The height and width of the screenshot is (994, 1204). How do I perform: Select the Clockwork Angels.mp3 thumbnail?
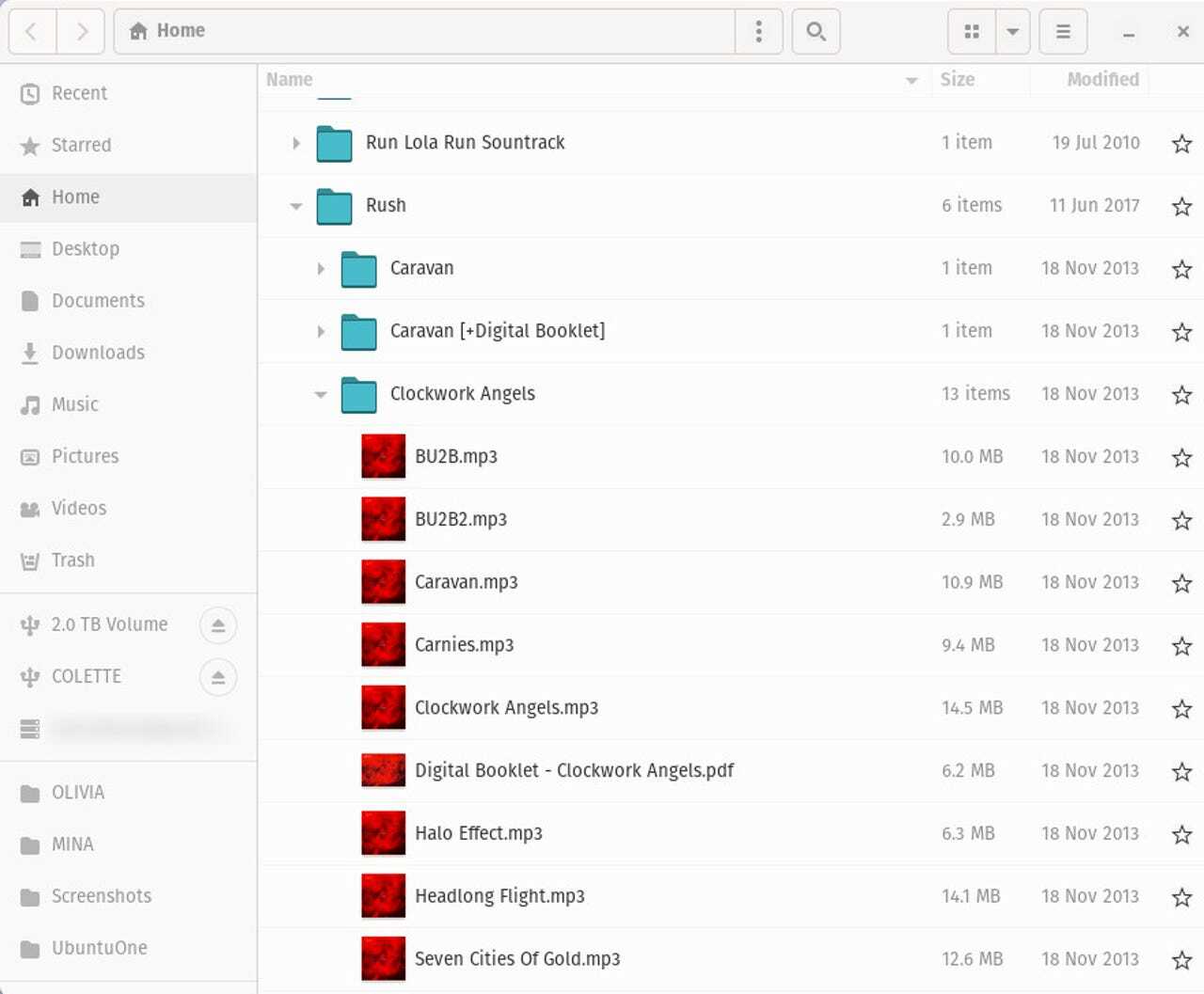[x=384, y=708]
